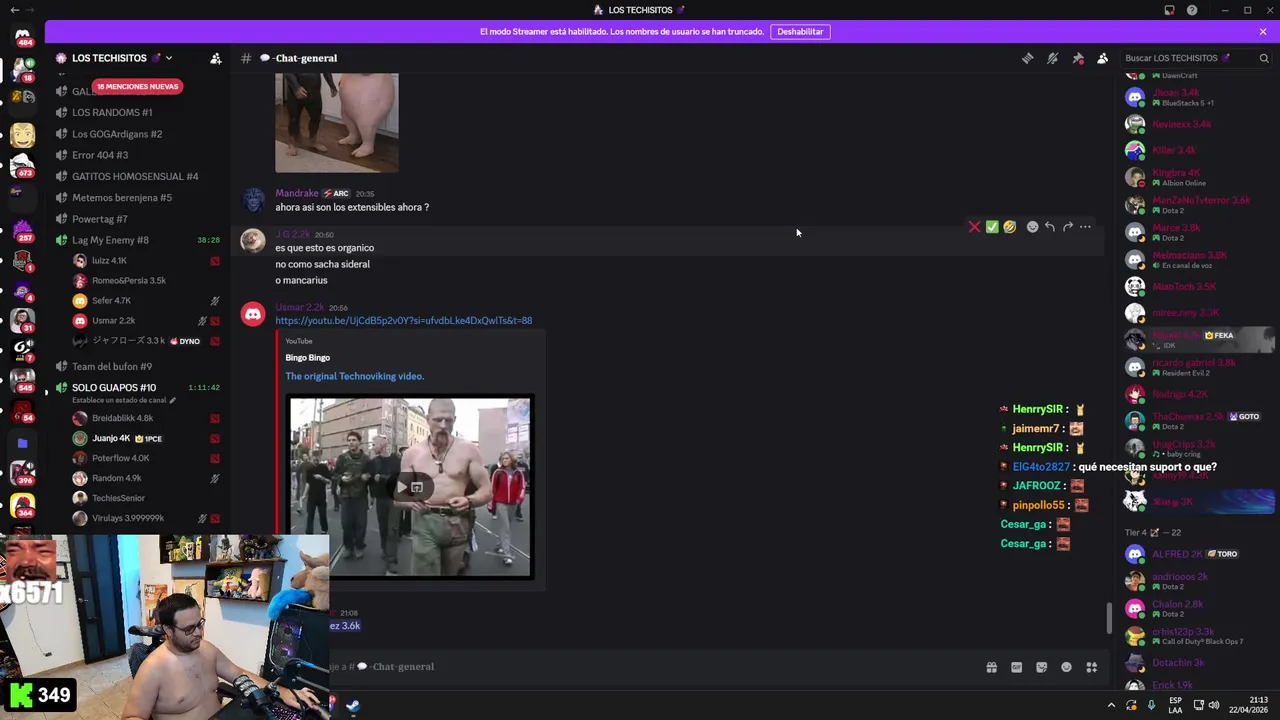
Task: Open the Threads icon in channel header
Action: (1027, 58)
